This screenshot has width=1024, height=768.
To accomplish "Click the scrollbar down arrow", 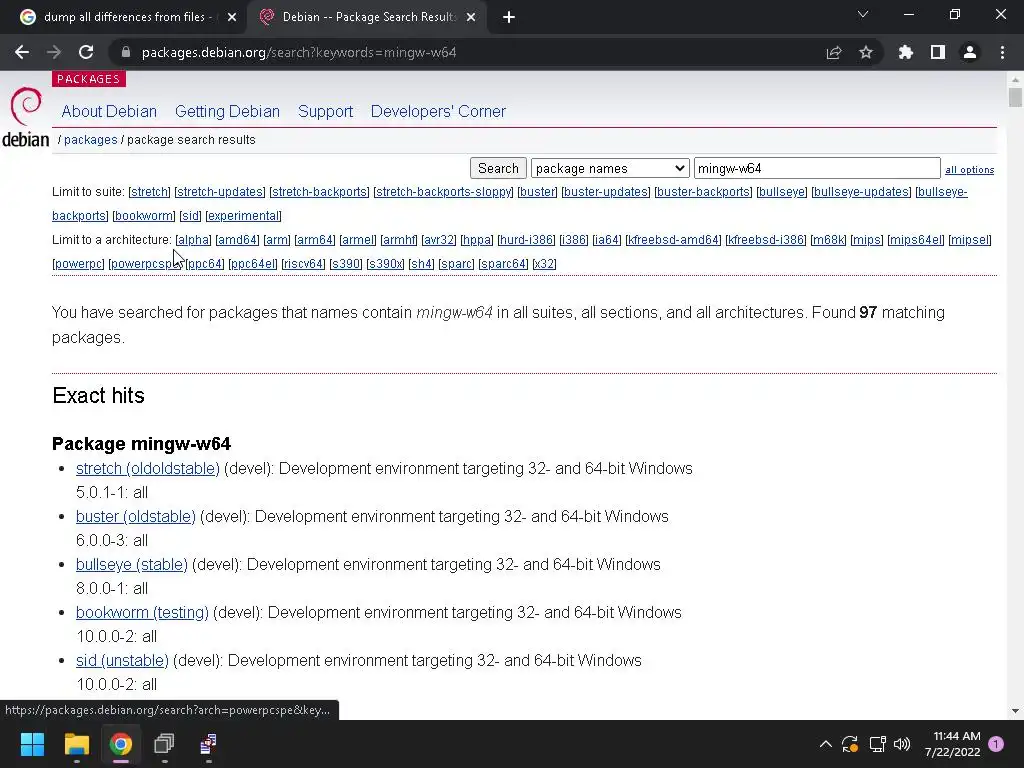I will 1015,711.
